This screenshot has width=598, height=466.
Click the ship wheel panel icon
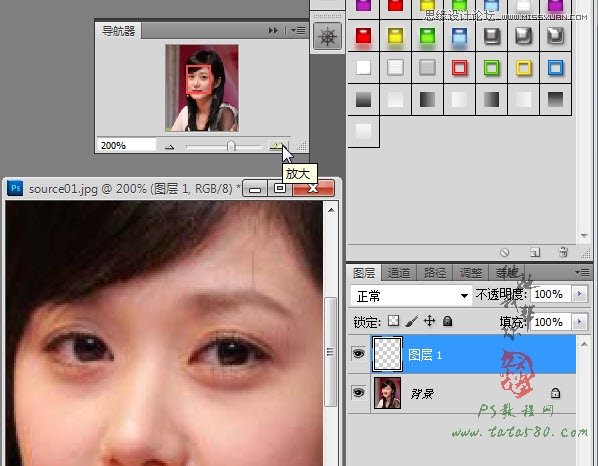coord(327,36)
